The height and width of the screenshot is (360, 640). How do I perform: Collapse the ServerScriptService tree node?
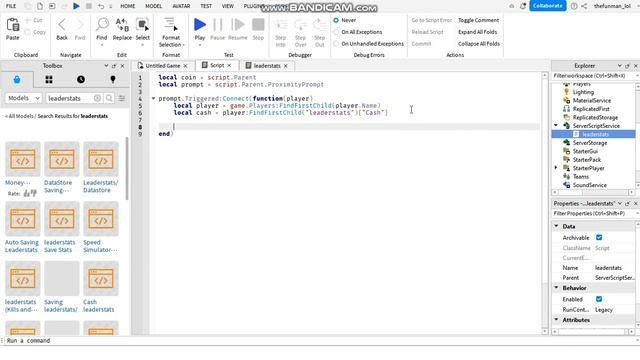[x=556, y=126]
